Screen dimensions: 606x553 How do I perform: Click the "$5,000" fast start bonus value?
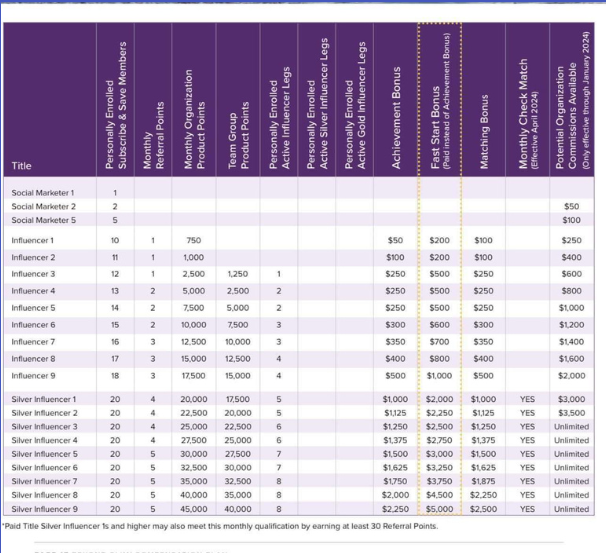coord(439,509)
